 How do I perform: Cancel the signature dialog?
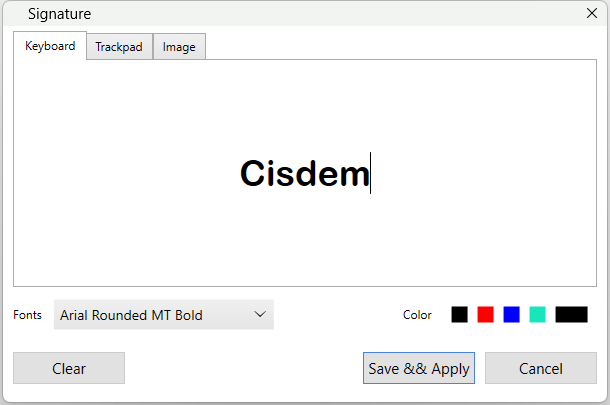click(x=541, y=368)
